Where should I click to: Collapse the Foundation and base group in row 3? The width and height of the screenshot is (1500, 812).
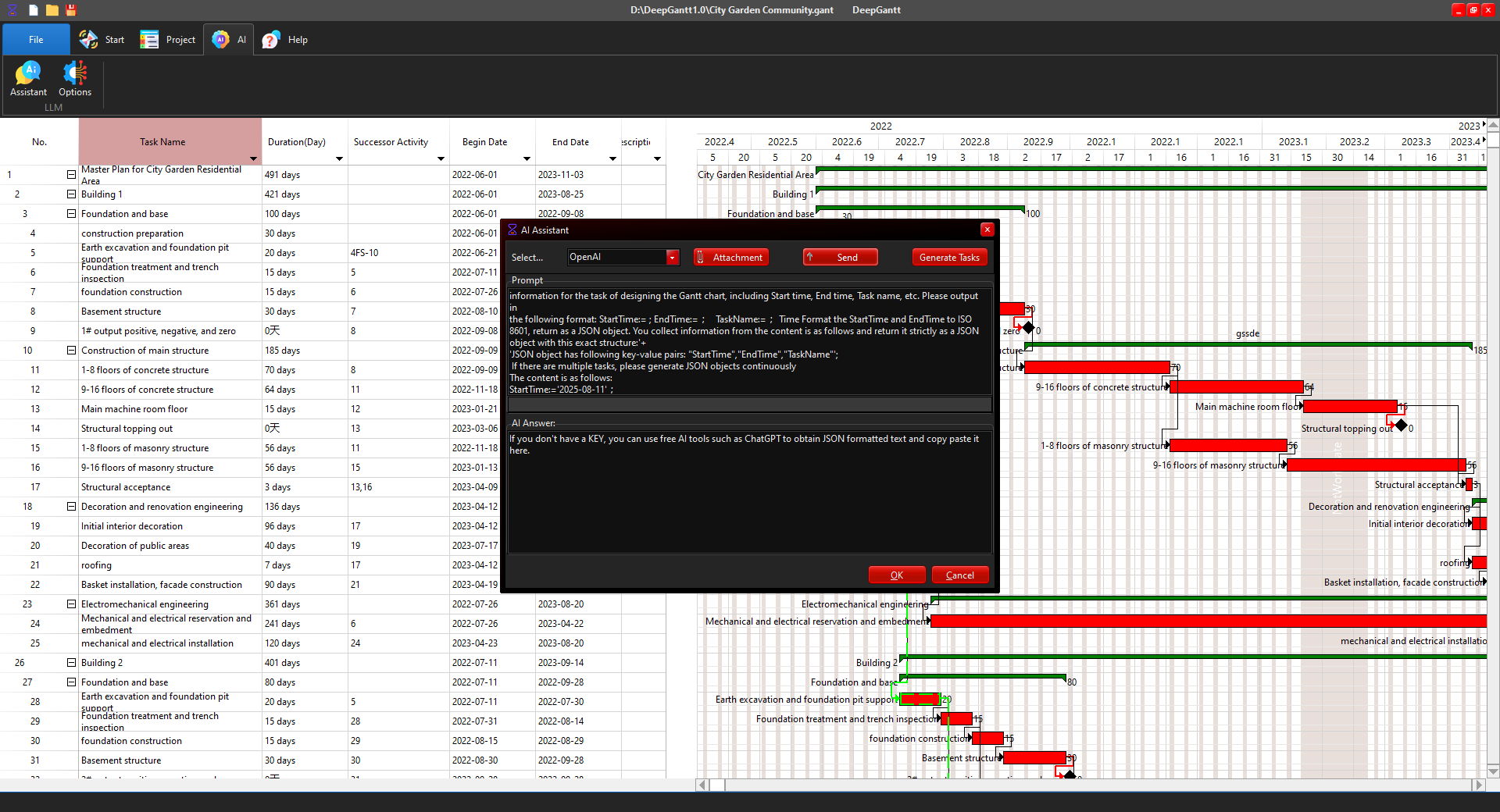pyautogui.click(x=71, y=214)
